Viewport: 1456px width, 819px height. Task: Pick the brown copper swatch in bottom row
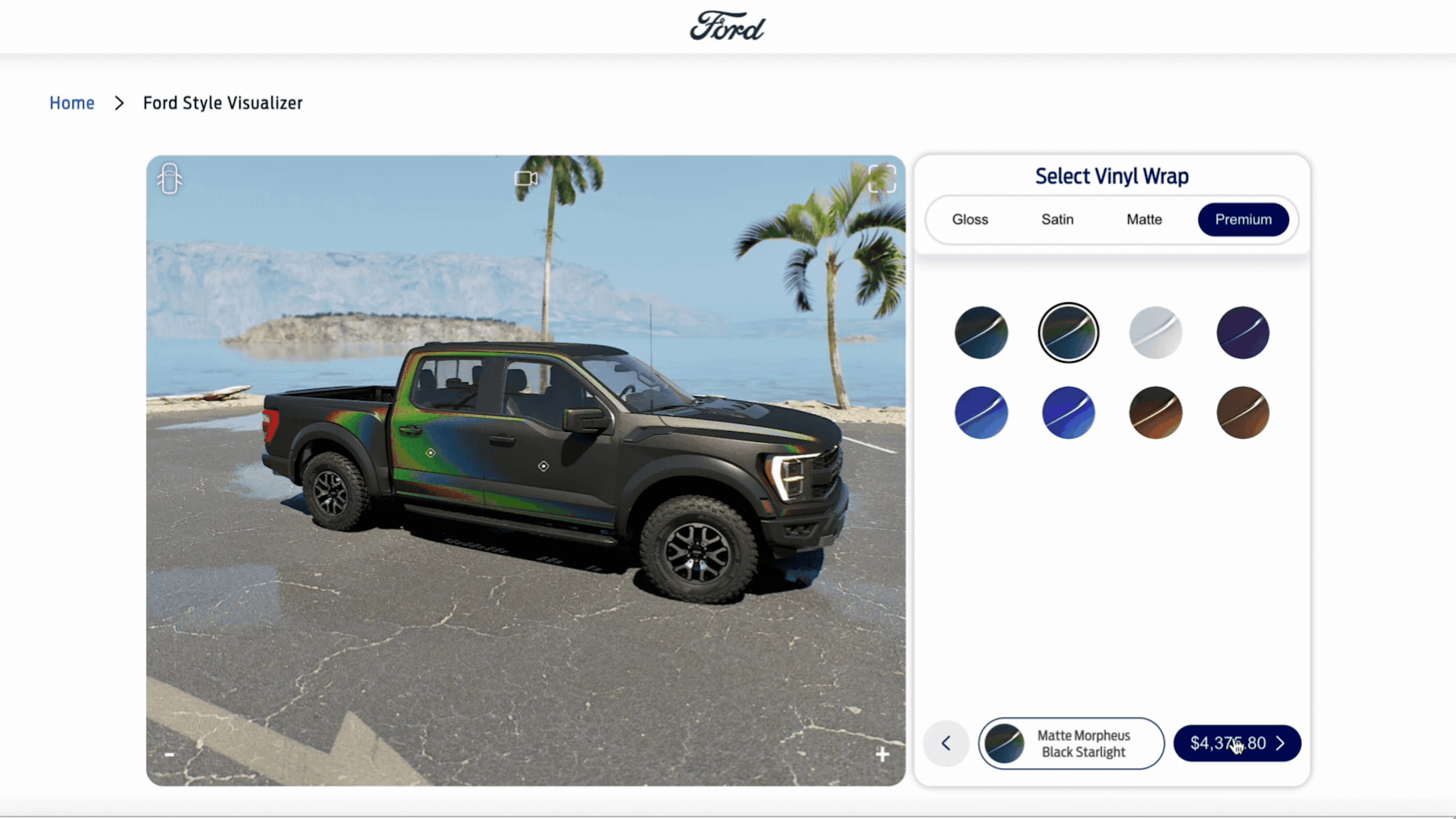(1242, 413)
